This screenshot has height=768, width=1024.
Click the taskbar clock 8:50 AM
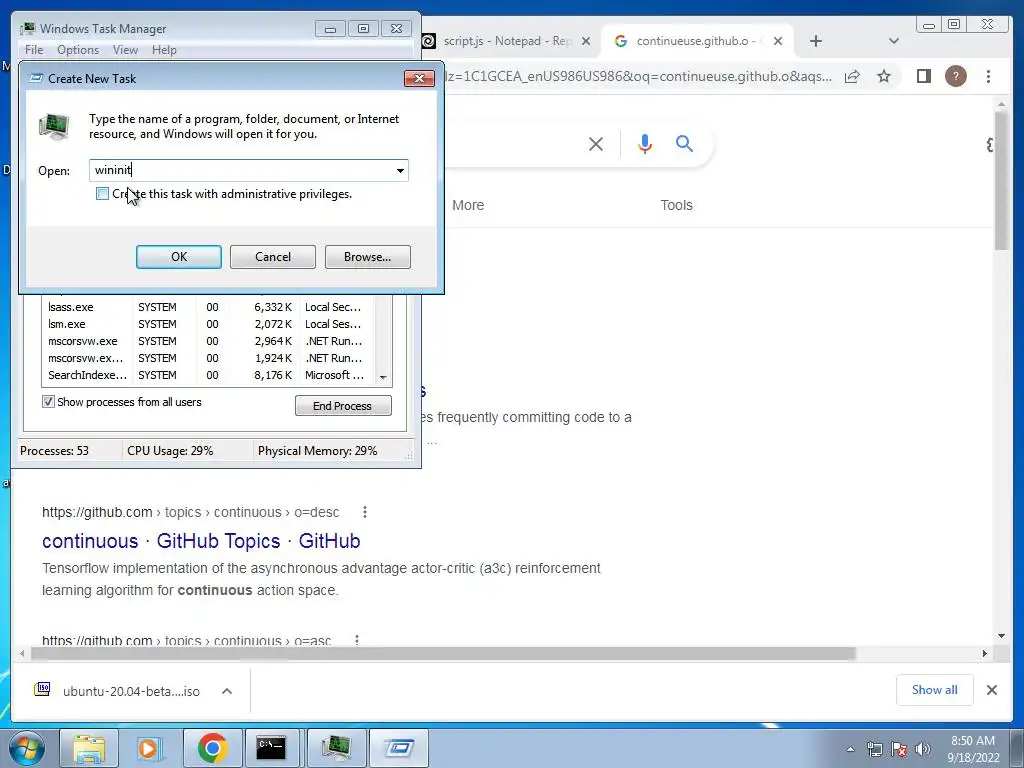973,741
